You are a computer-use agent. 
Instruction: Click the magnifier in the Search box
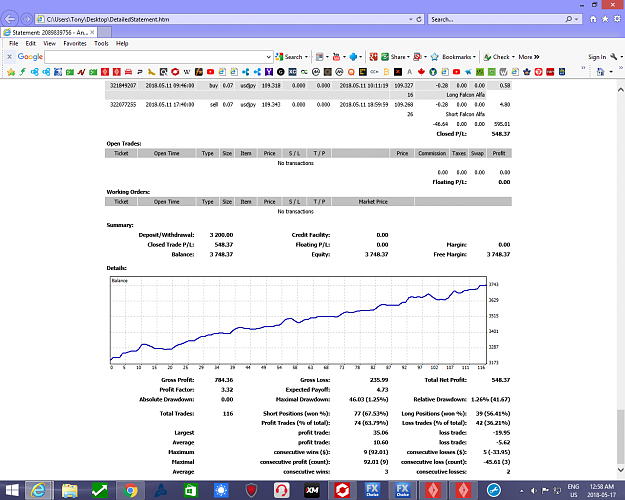coord(569,19)
